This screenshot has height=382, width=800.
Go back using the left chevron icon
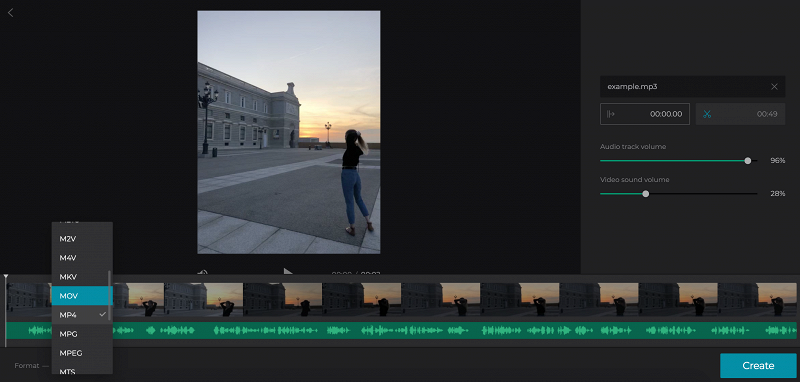[11, 13]
